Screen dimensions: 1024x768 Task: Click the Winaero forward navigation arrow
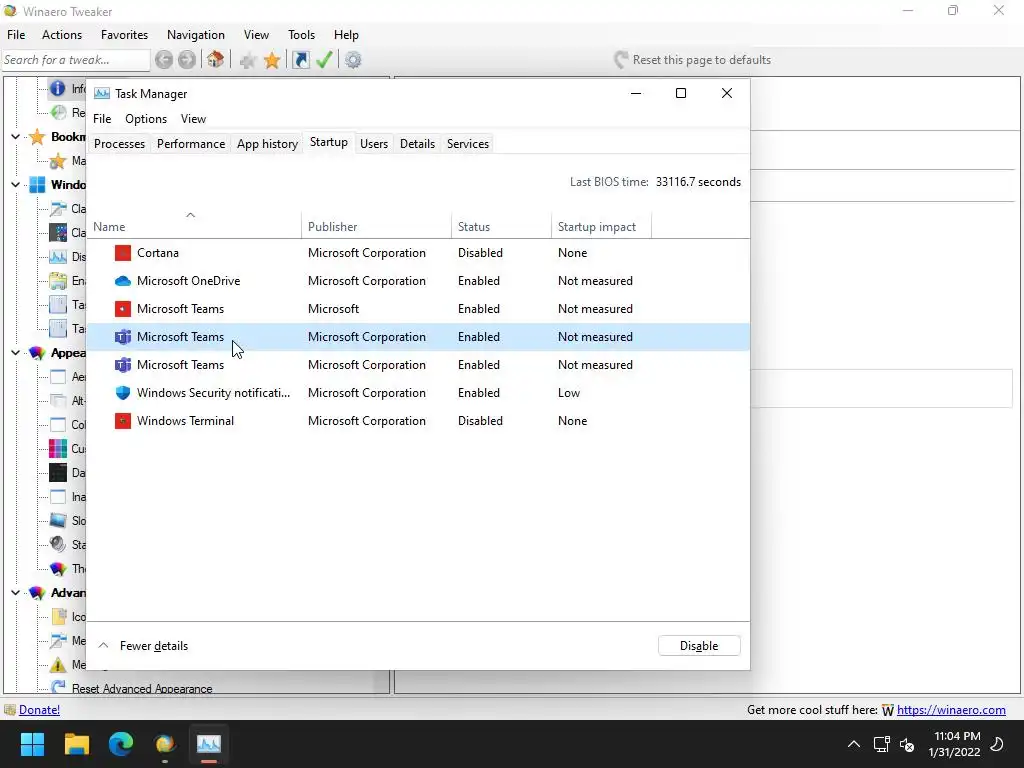click(187, 60)
